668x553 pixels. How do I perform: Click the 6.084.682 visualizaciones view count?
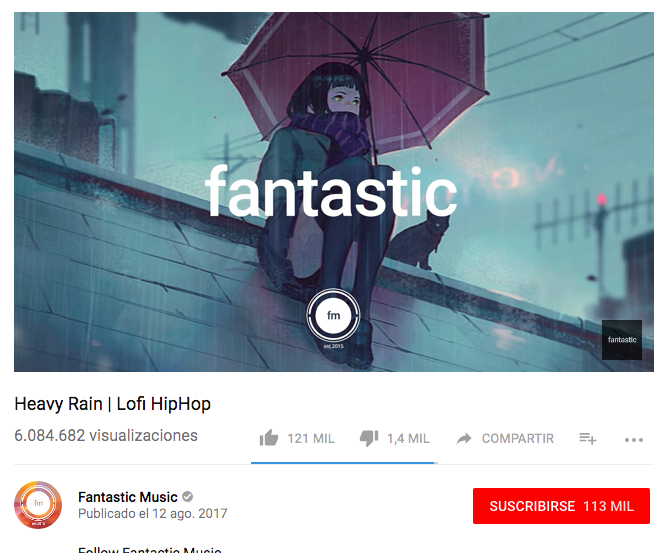click(106, 435)
